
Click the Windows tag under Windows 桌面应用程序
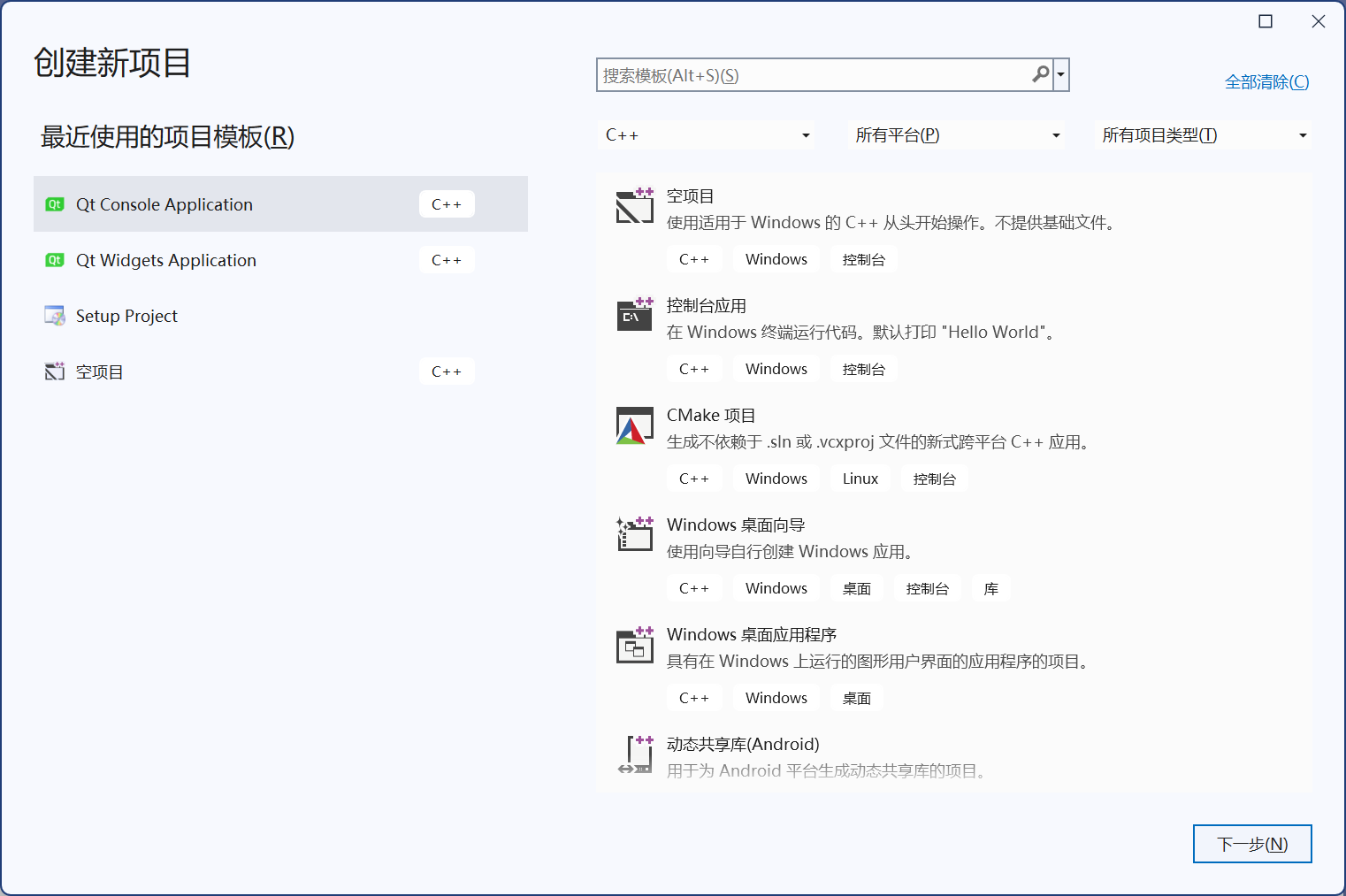click(x=776, y=698)
